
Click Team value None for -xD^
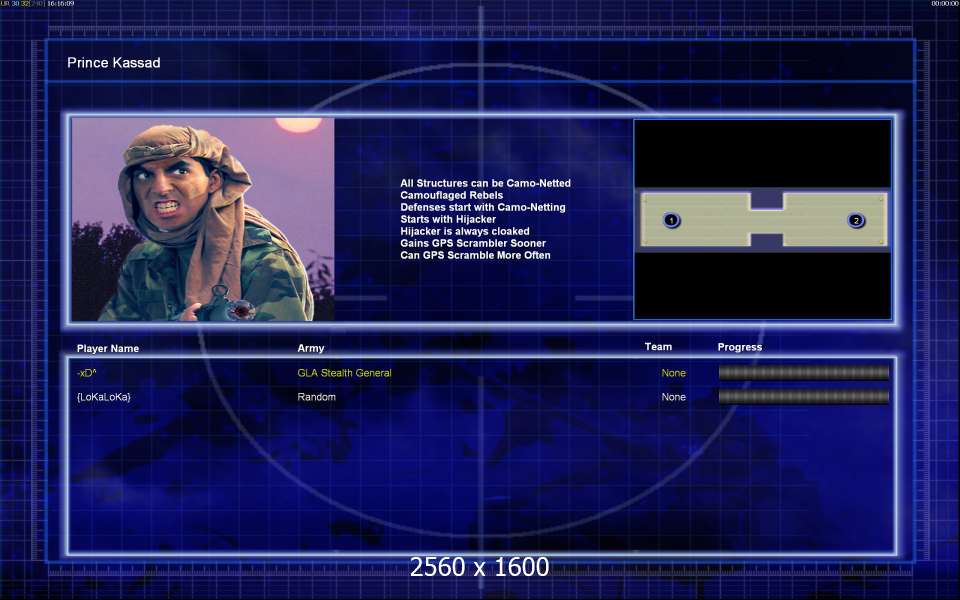point(673,373)
